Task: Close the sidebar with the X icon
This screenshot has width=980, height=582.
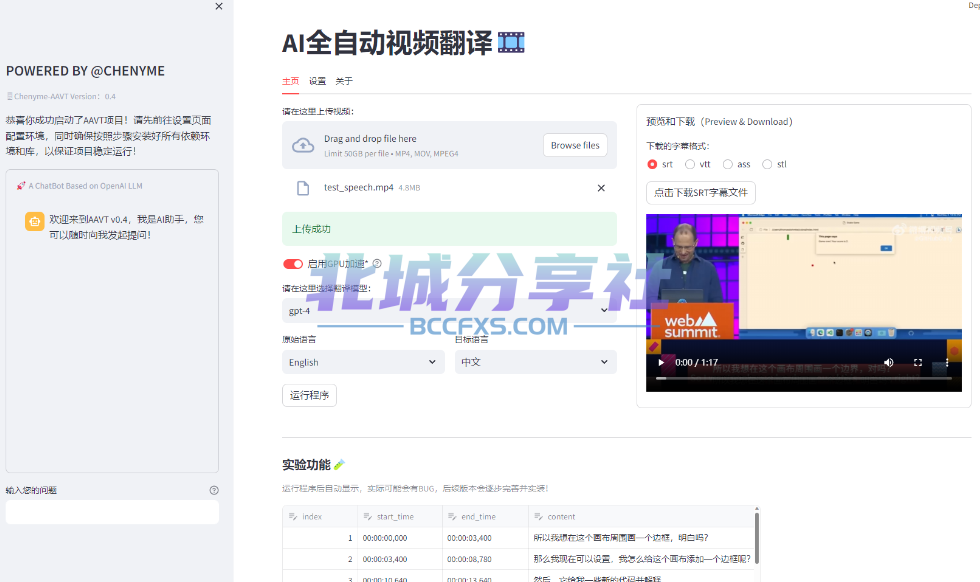Action: coord(219,6)
